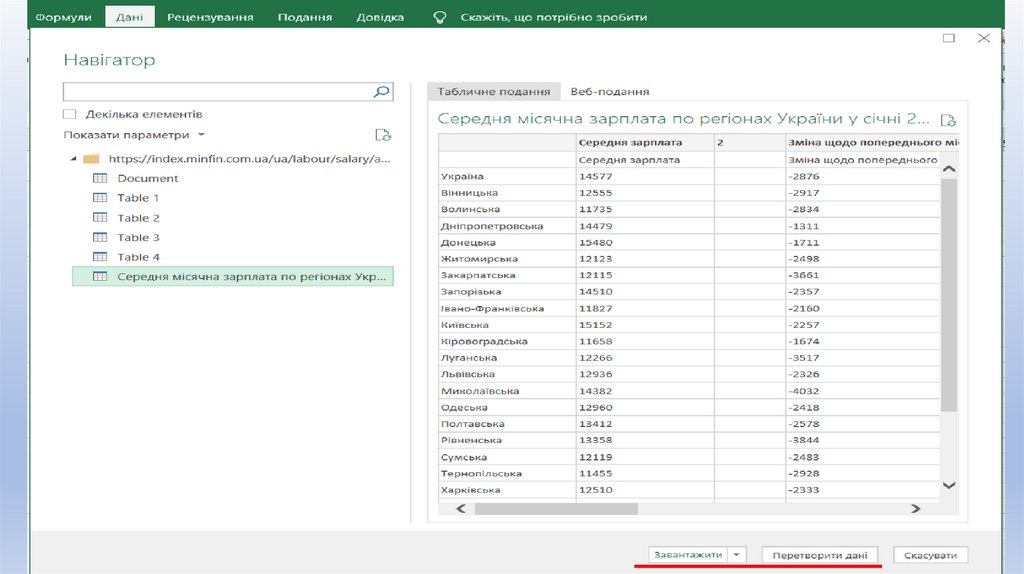Select Table 3 in the navigator list
This screenshot has height=574, width=1024.
click(x=138, y=238)
